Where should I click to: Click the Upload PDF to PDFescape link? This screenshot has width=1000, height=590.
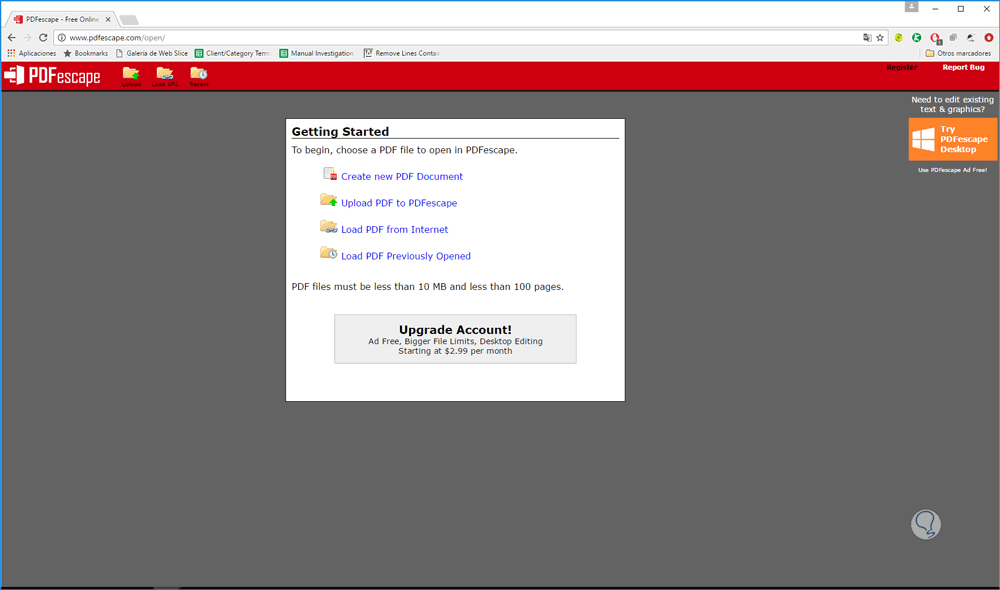[399, 203]
